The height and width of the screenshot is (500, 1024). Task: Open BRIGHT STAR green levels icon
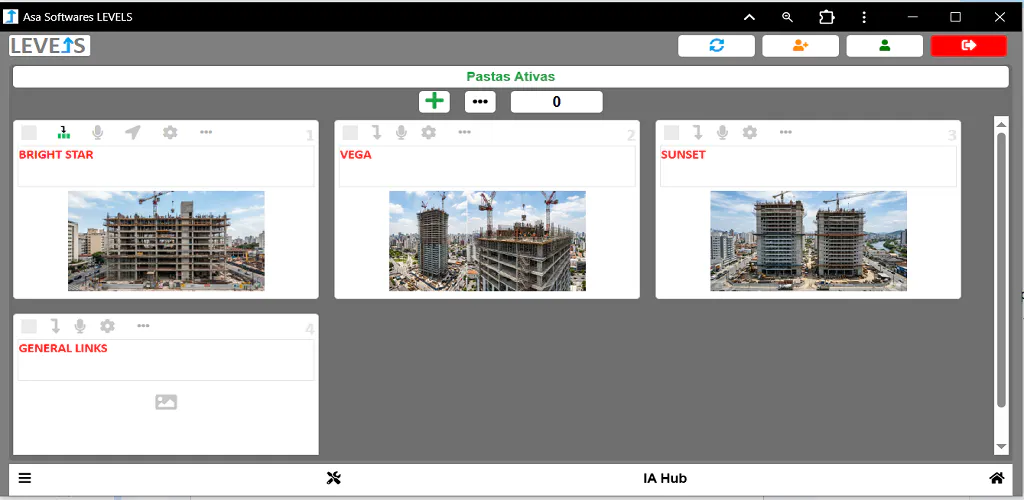[63, 133]
